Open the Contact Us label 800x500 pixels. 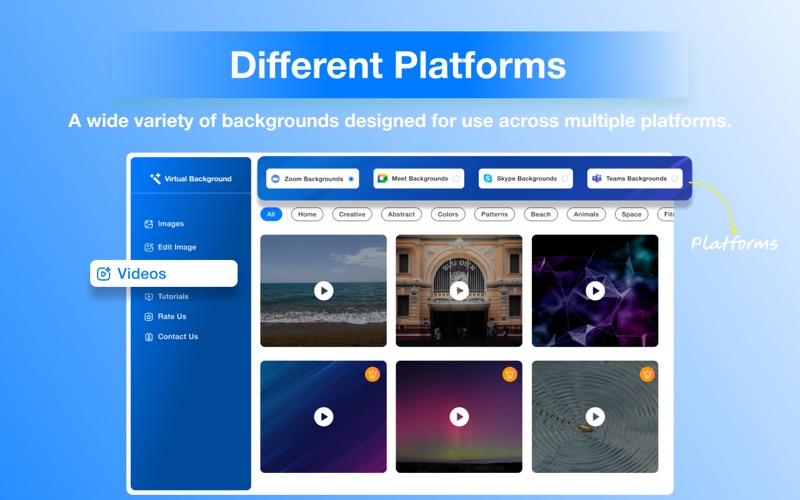(x=178, y=337)
